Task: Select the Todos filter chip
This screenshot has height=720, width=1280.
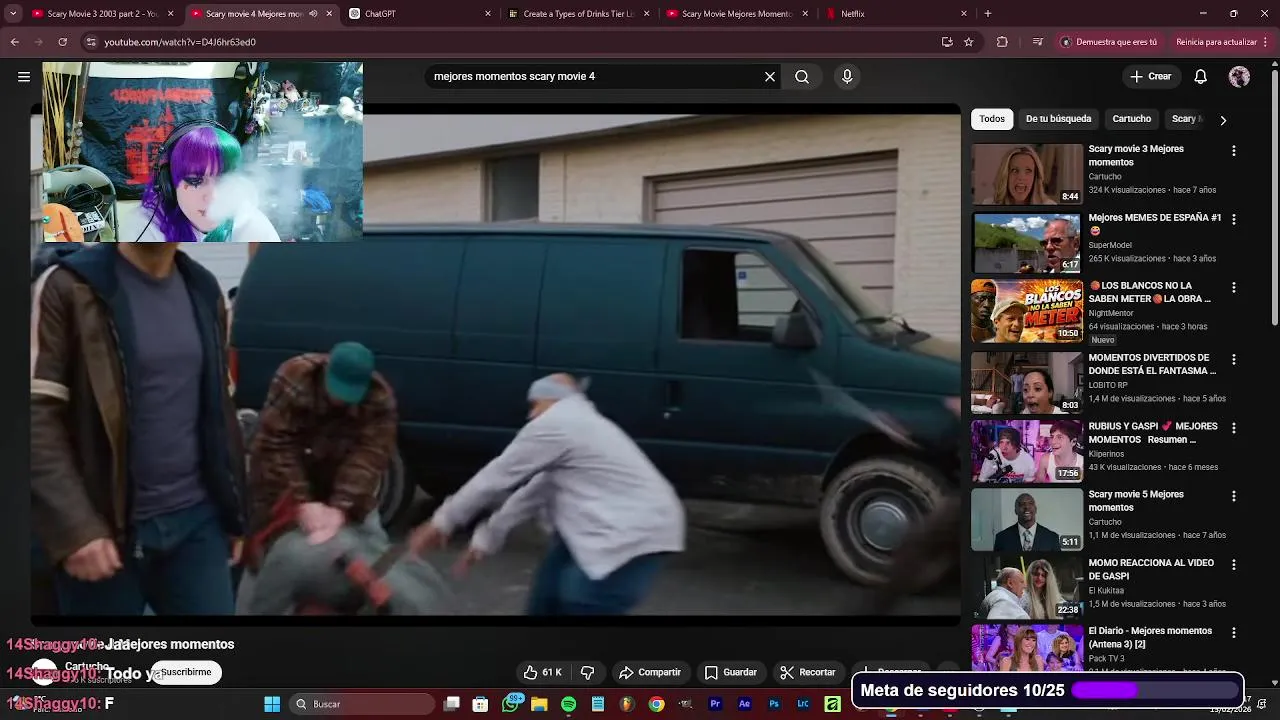Action: click(x=992, y=119)
